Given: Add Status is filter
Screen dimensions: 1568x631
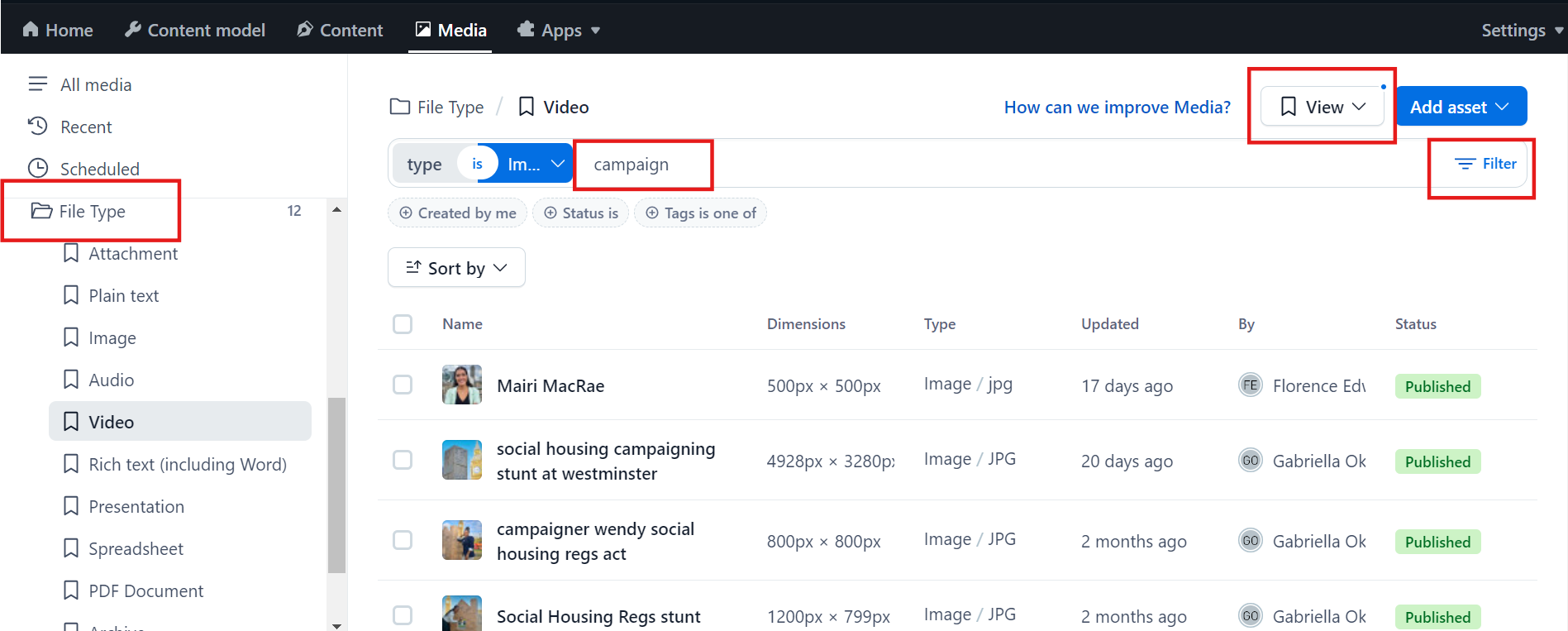Looking at the screenshot, I should click(x=580, y=213).
